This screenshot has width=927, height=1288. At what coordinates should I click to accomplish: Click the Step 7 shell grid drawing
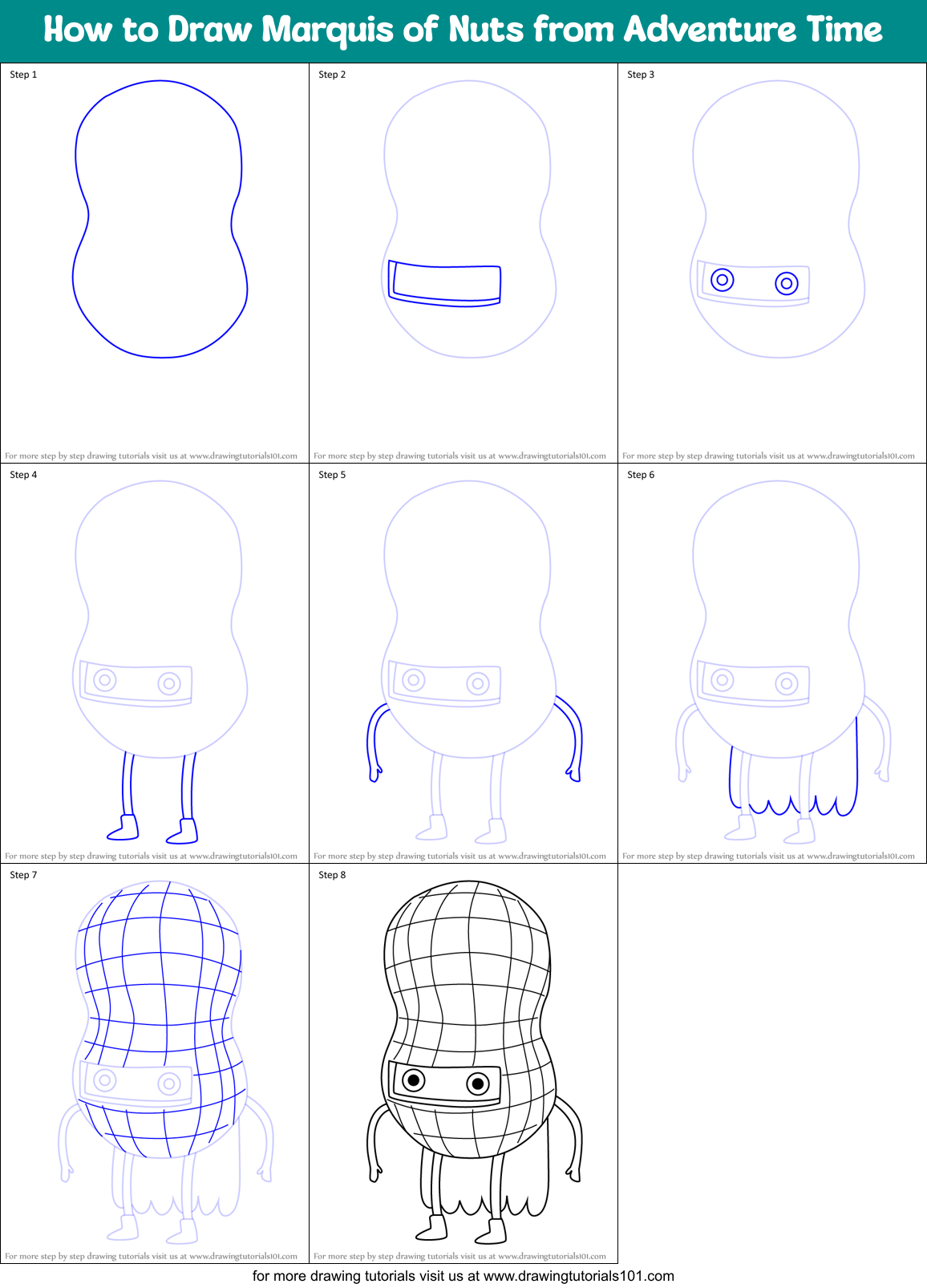[x=160, y=1020]
